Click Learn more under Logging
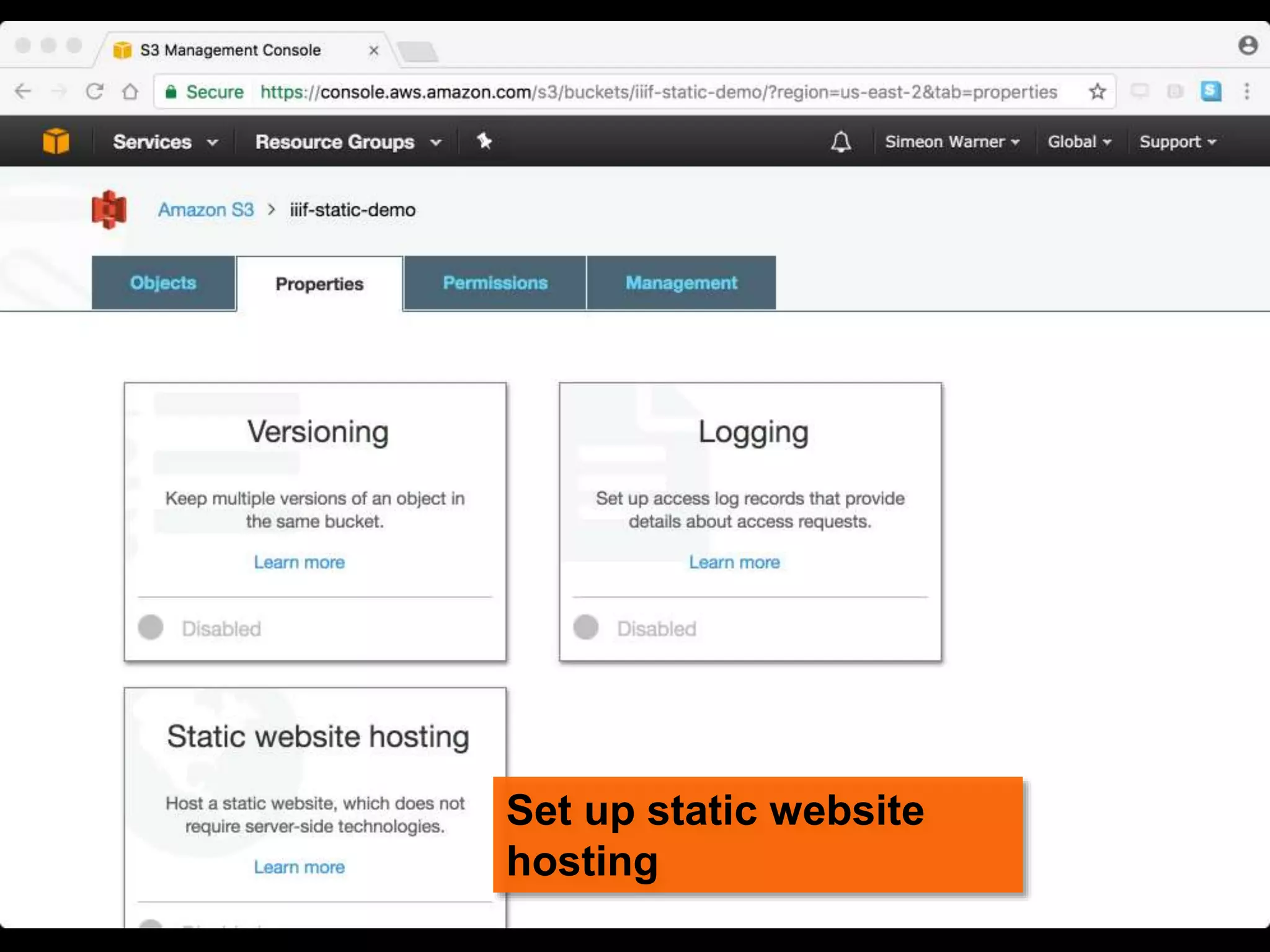 click(x=735, y=562)
